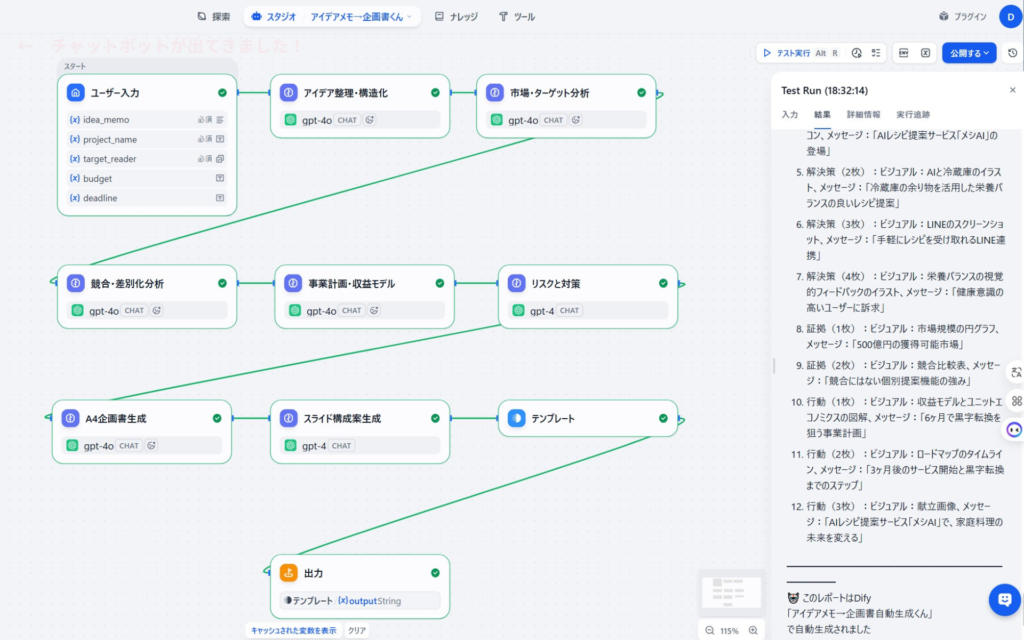Select the project_name variable row
Viewport: 1024px width, 640px height.
coord(147,139)
